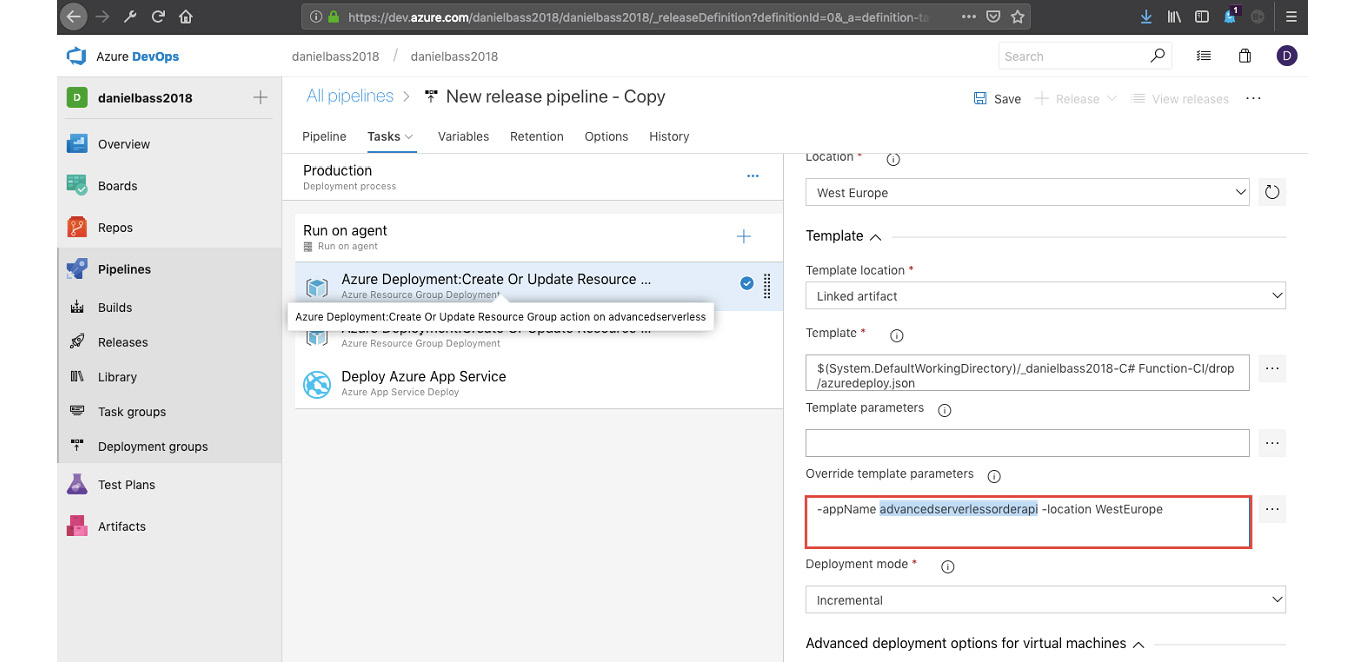Image resolution: width=1366 pixels, height=662 pixels.
Task: Reload page in browser toolbar
Action: point(158,17)
